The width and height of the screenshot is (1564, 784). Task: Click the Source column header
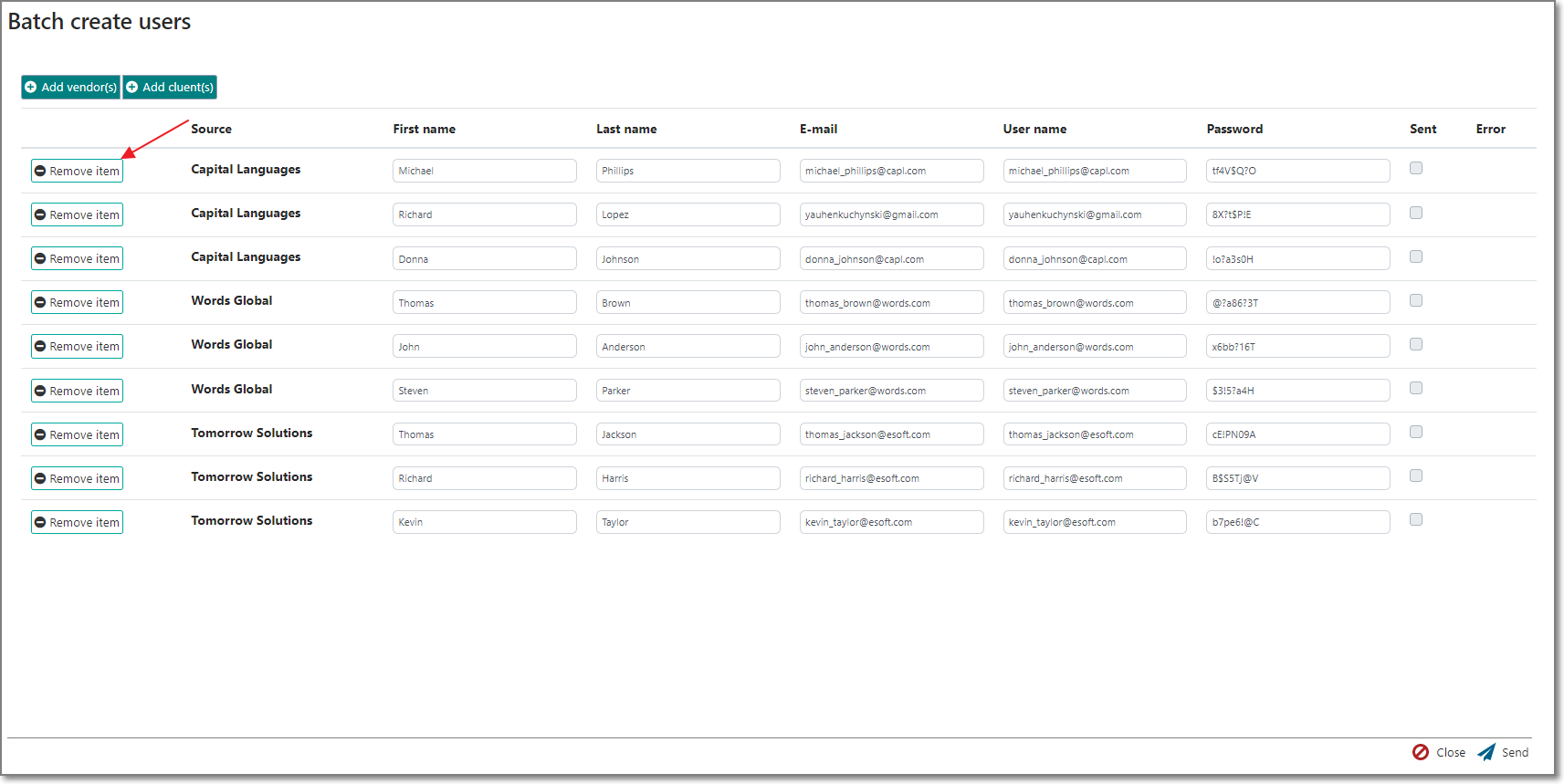[211, 129]
